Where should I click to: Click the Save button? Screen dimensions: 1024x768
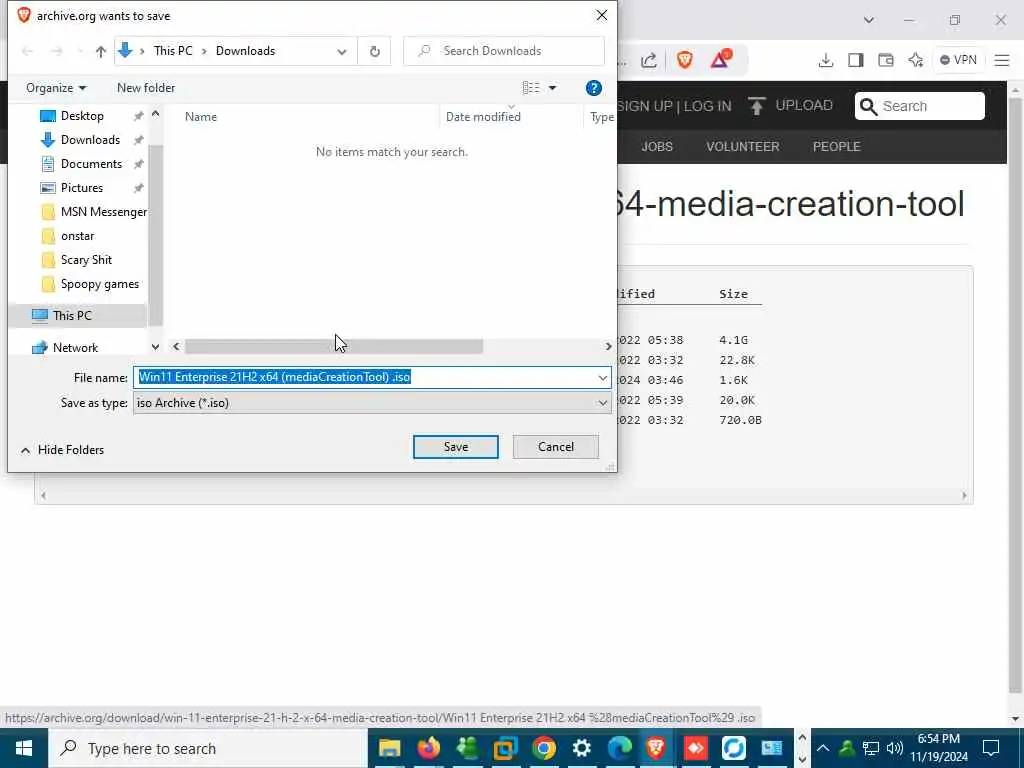tap(456, 447)
